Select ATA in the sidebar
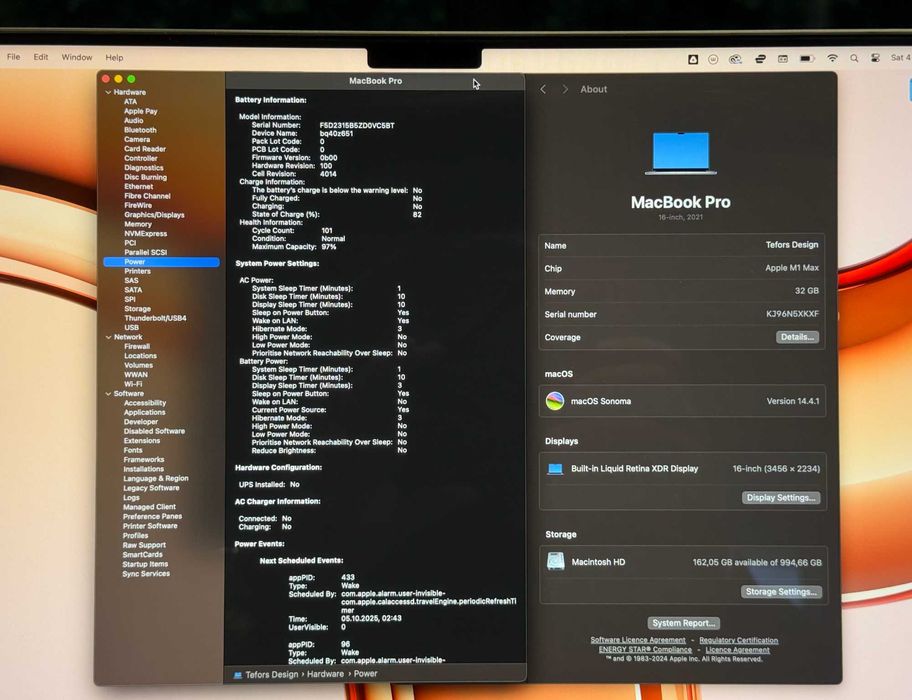This screenshot has width=912, height=700. click(x=130, y=102)
